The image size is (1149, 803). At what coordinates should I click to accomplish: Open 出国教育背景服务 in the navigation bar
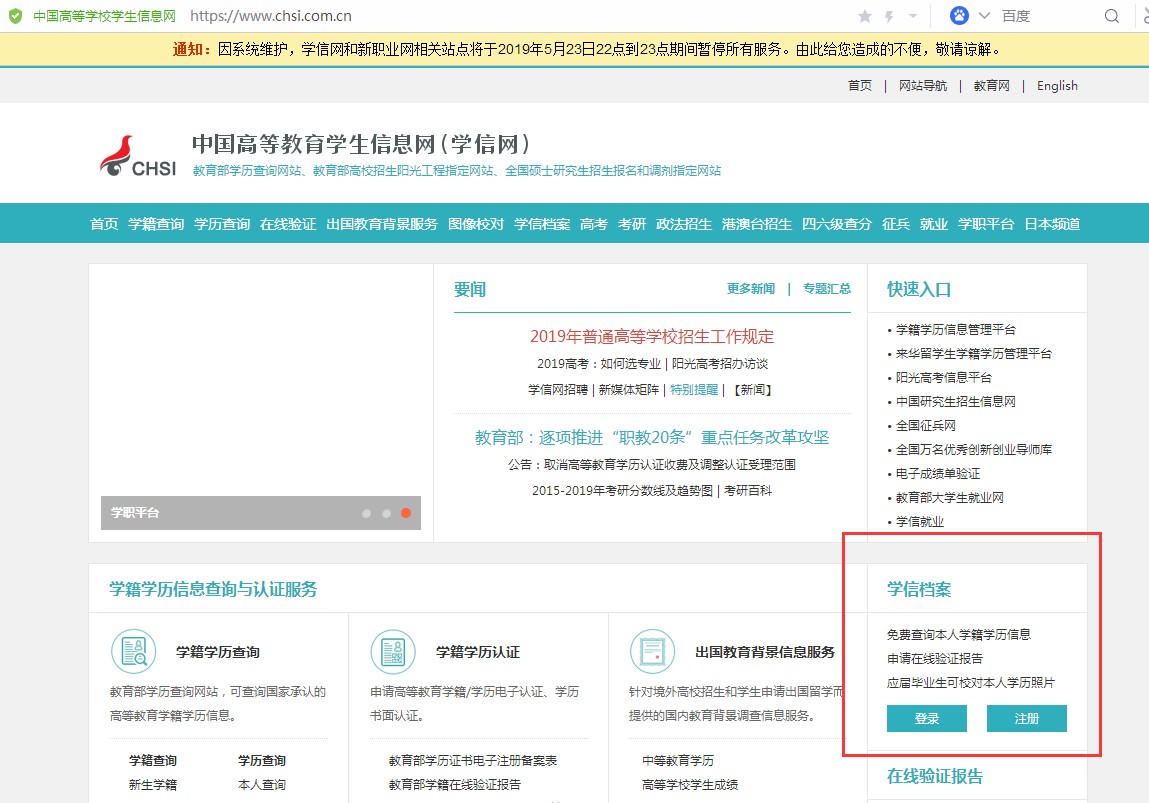click(x=382, y=224)
